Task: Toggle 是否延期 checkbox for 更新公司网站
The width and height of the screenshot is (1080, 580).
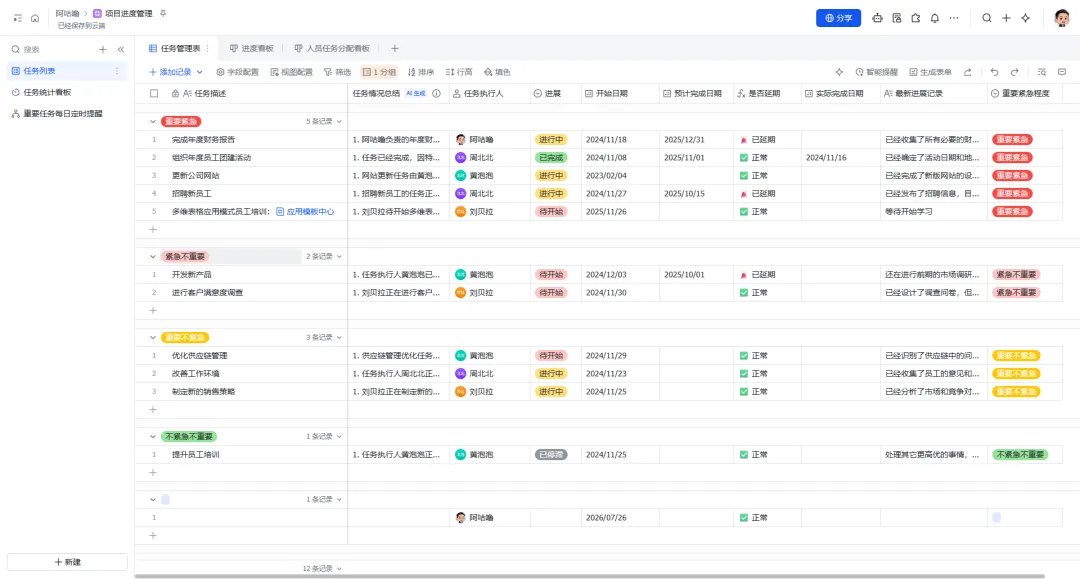Action: coord(744,176)
